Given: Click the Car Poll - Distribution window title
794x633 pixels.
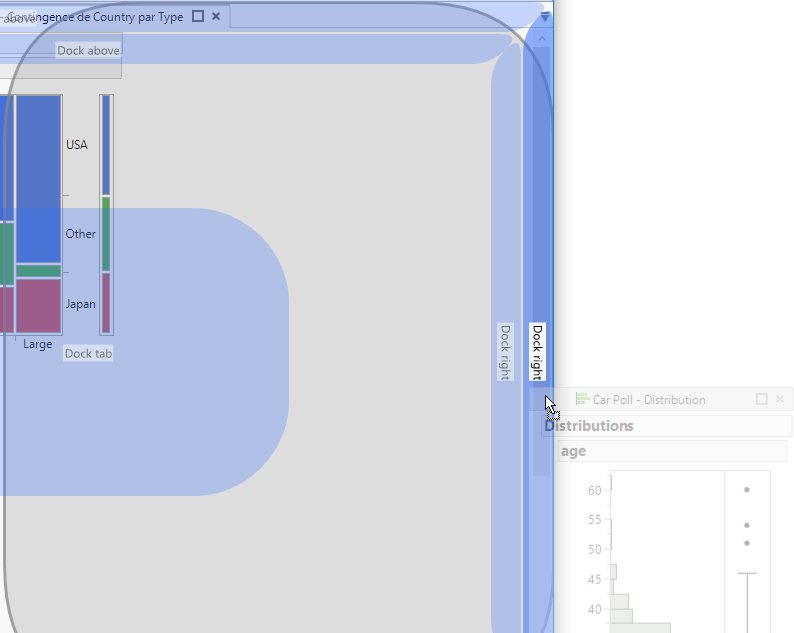Looking at the screenshot, I should point(649,400).
